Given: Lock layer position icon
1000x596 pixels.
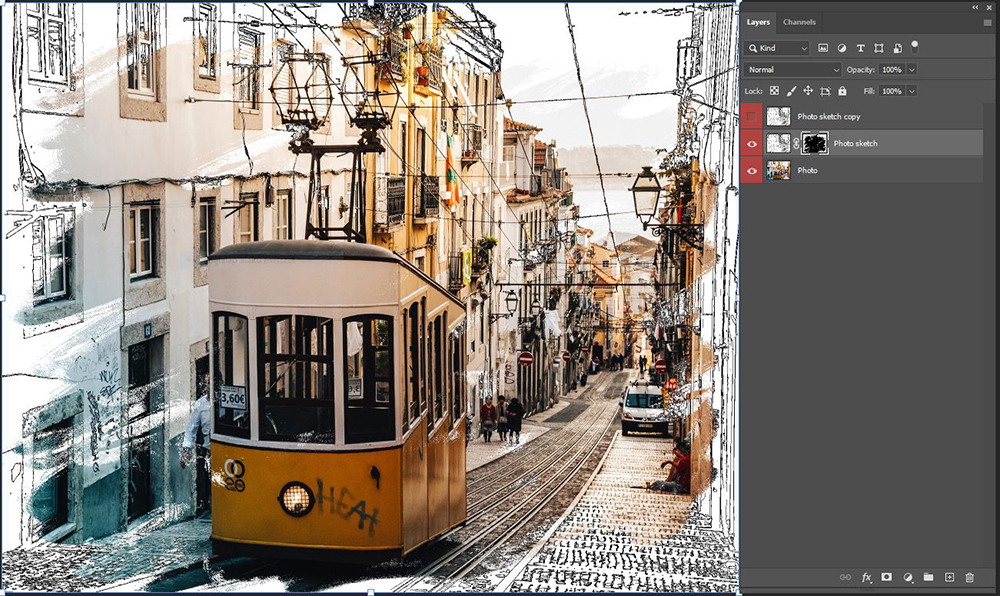Looking at the screenshot, I should pos(808,91).
